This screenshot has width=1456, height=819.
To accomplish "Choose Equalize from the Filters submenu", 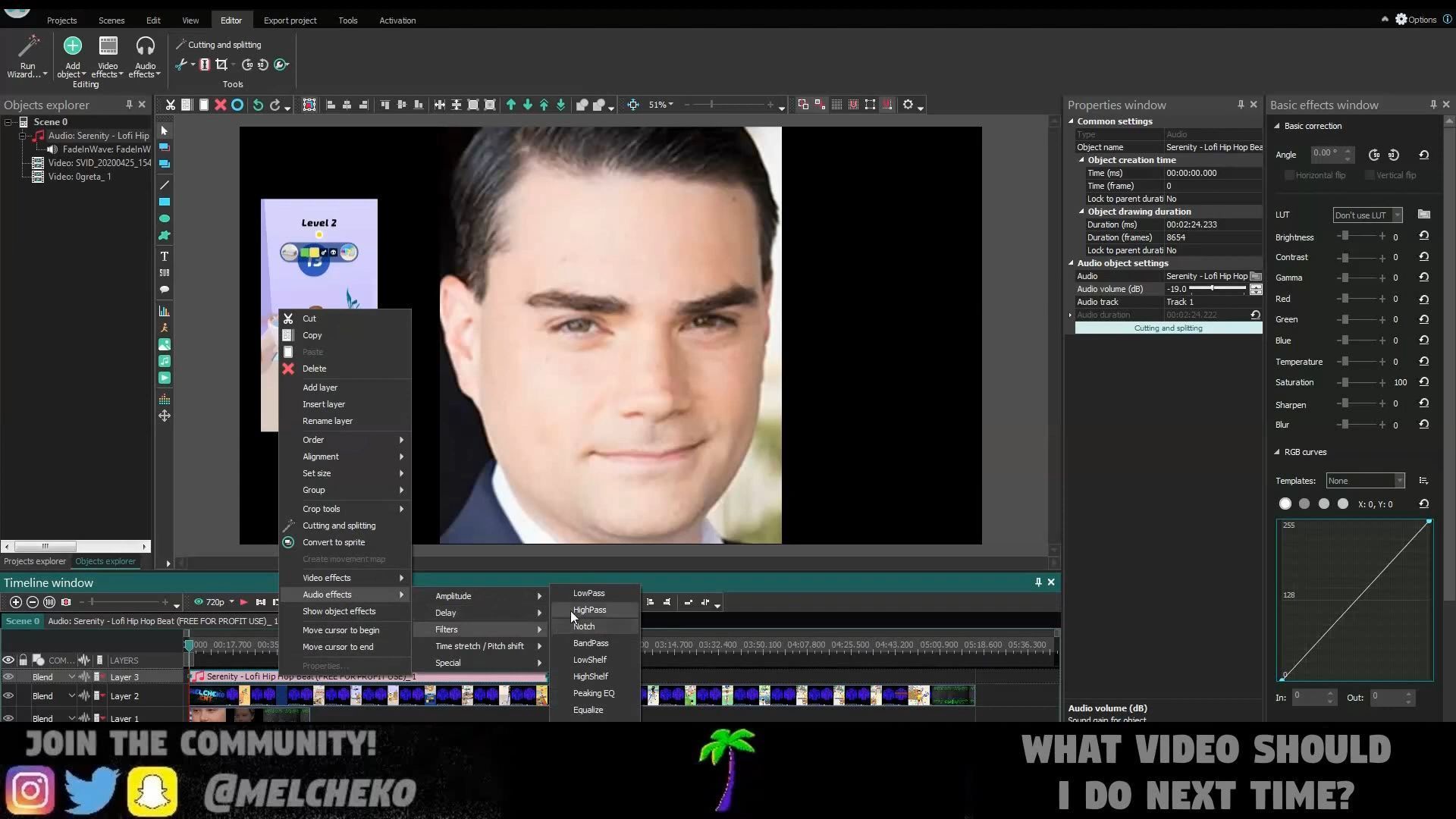I will tap(595, 710).
